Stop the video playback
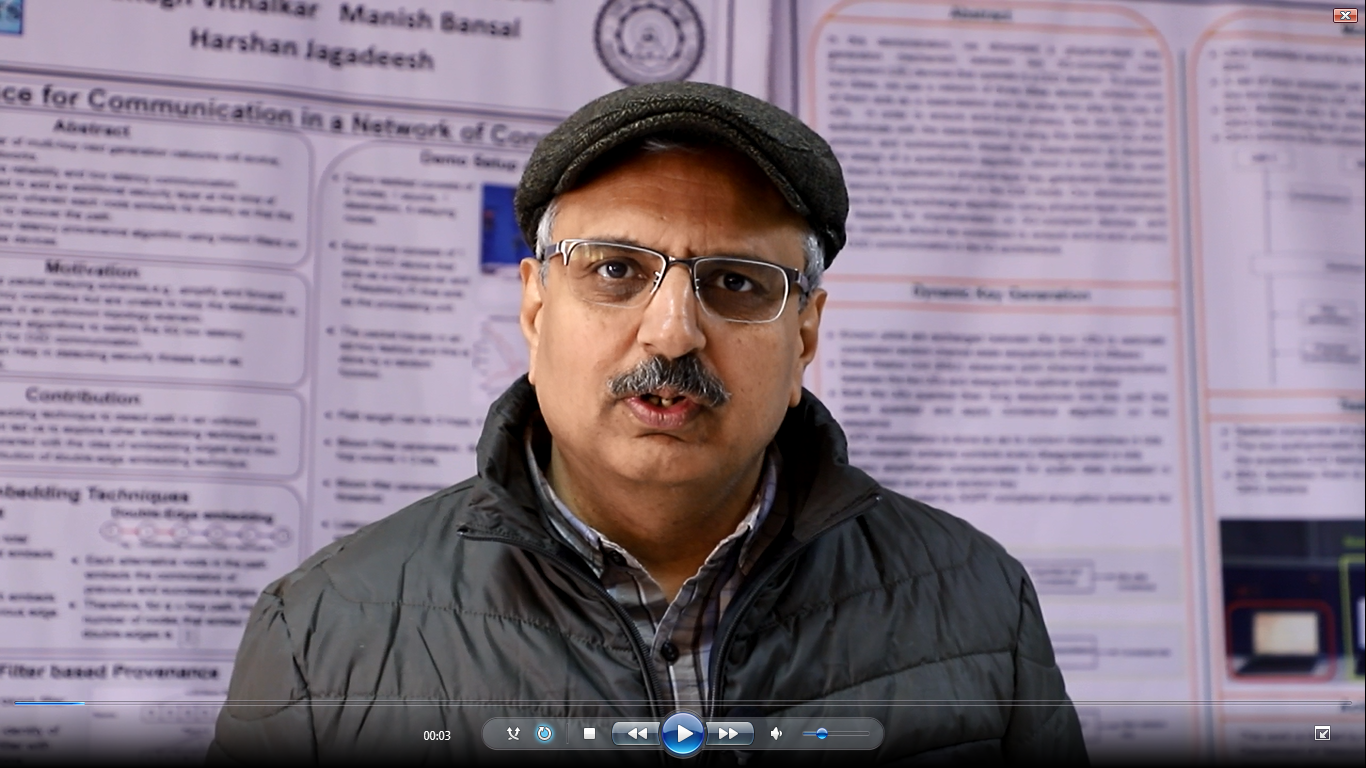Image resolution: width=1366 pixels, height=768 pixels. [589, 734]
